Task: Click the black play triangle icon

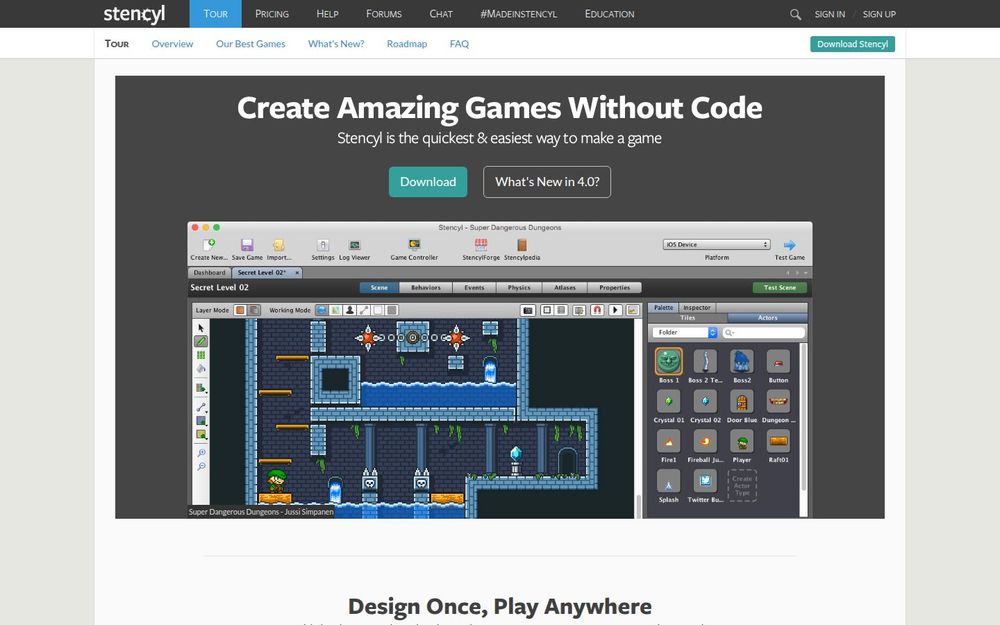Action: pos(615,310)
